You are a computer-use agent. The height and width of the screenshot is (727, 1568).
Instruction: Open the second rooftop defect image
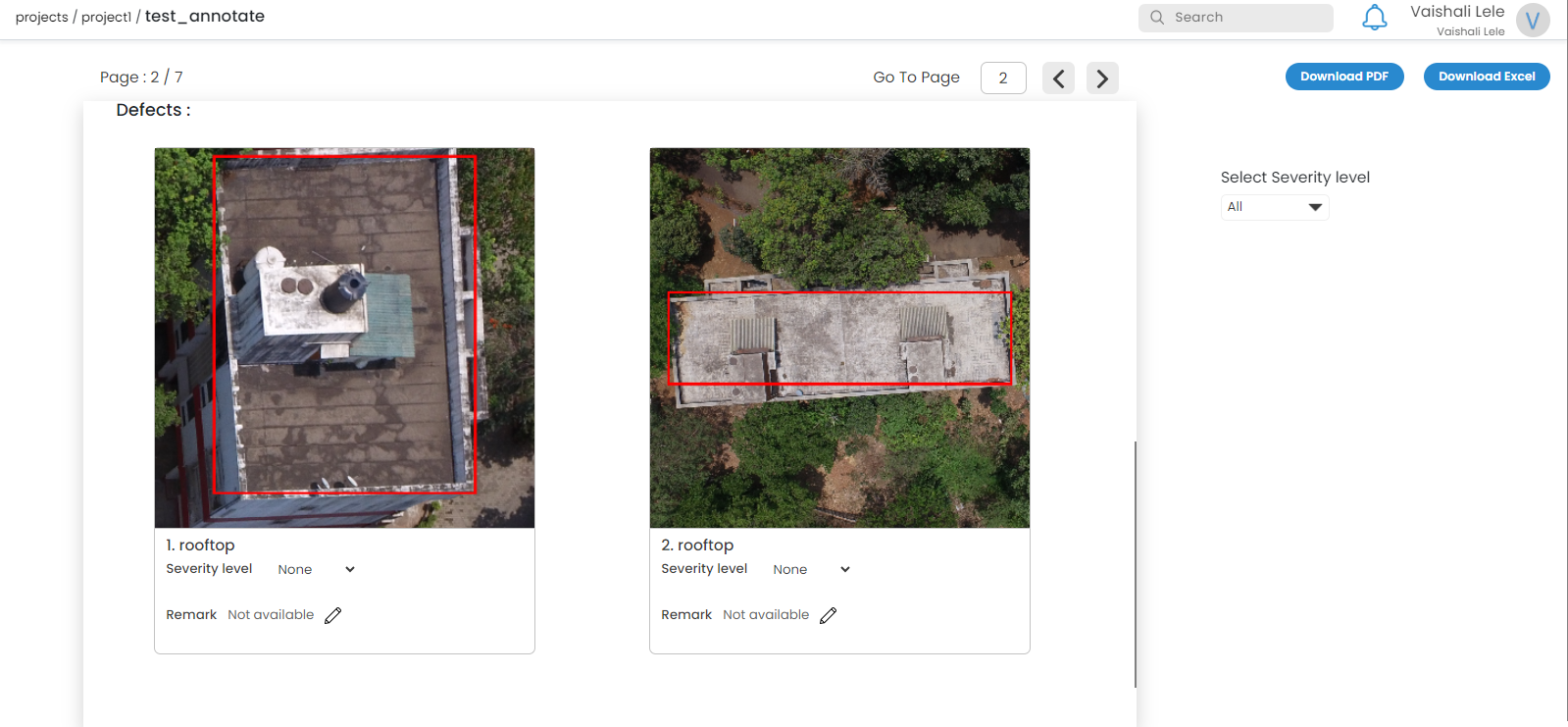(x=839, y=338)
